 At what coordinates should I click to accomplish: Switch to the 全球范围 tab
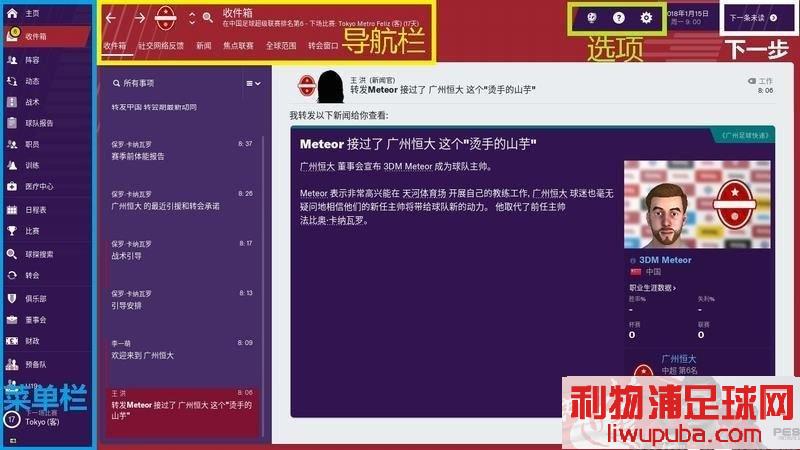281,45
